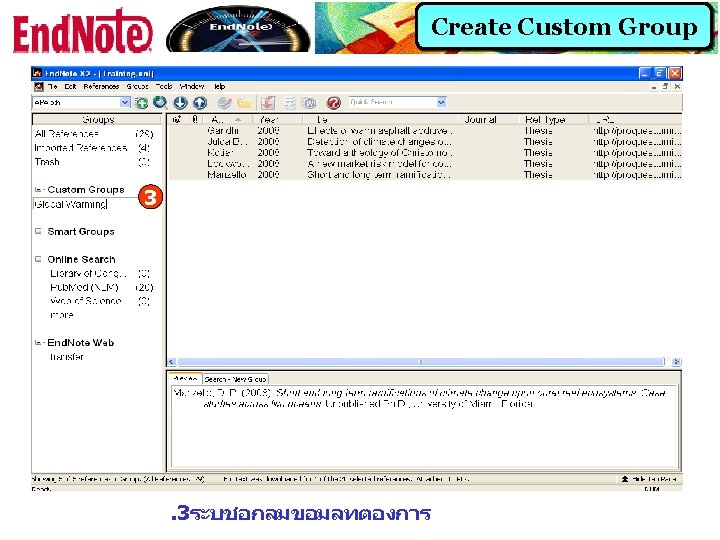
Task: Click transfer under EndNote Web
Action: (x=67, y=357)
